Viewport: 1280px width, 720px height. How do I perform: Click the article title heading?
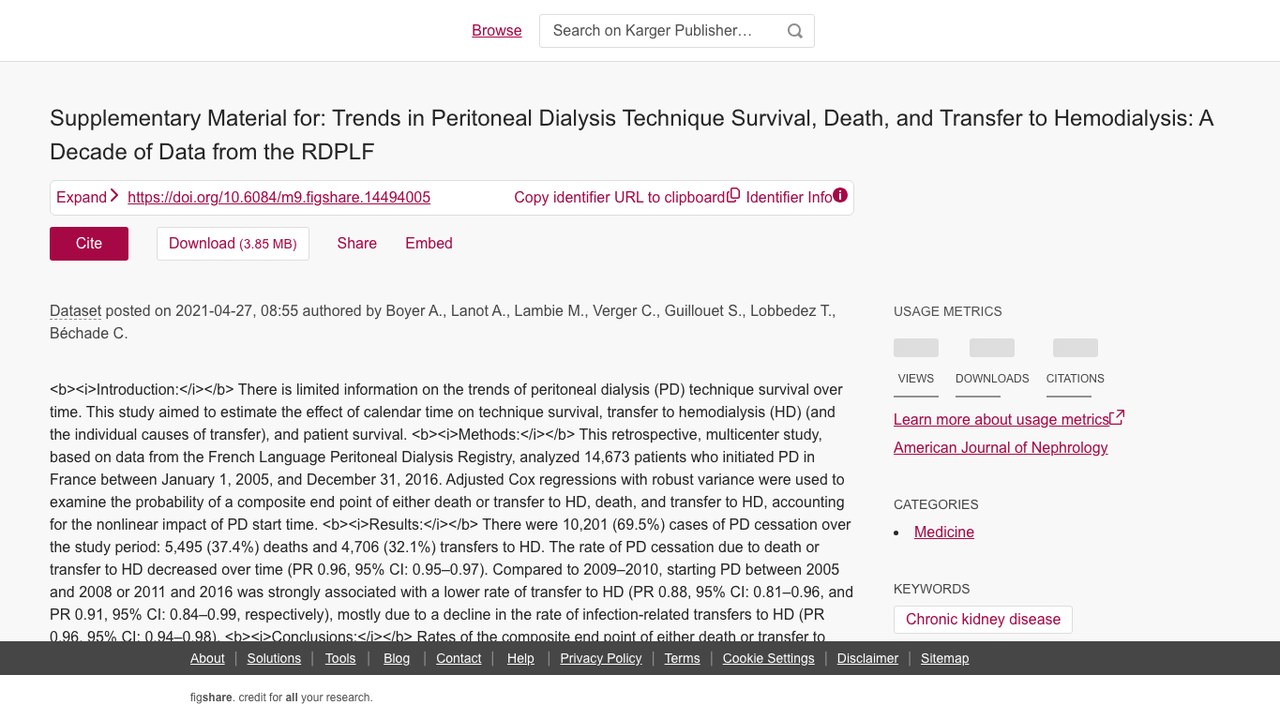(x=632, y=134)
